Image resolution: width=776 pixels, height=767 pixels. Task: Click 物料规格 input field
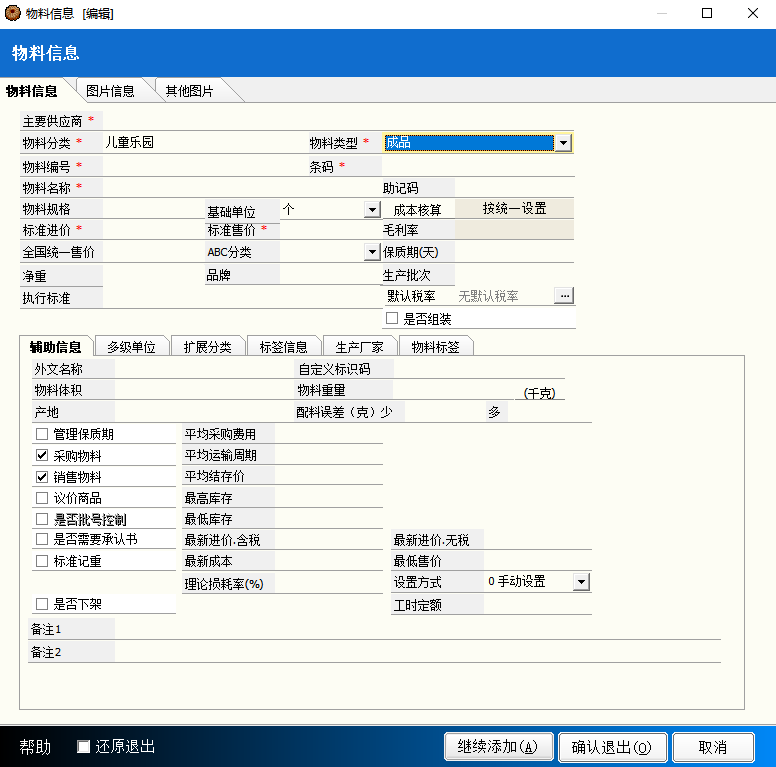point(153,209)
